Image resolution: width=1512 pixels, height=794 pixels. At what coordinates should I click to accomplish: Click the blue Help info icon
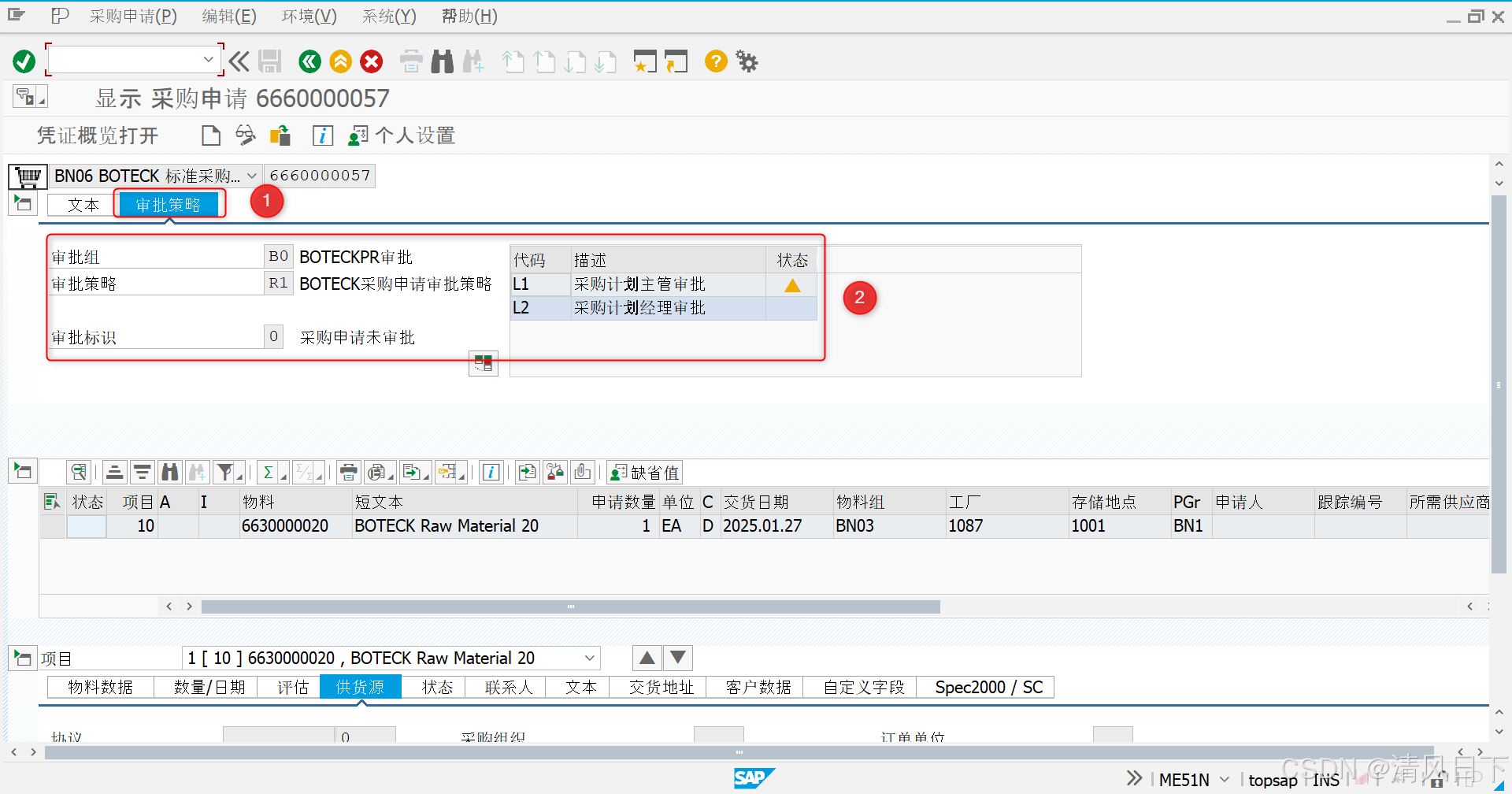(x=323, y=135)
